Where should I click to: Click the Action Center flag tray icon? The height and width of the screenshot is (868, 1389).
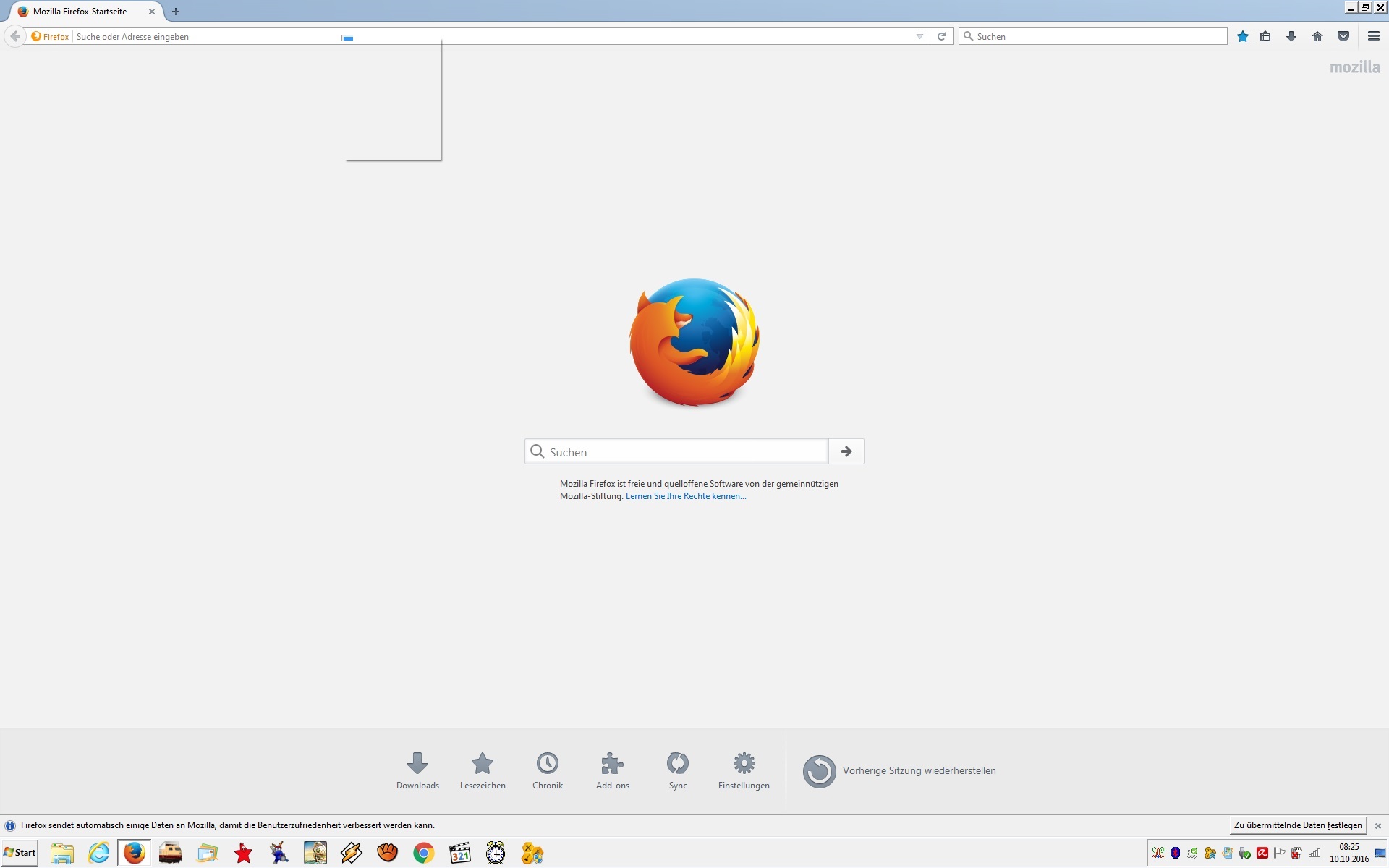tap(1279, 853)
